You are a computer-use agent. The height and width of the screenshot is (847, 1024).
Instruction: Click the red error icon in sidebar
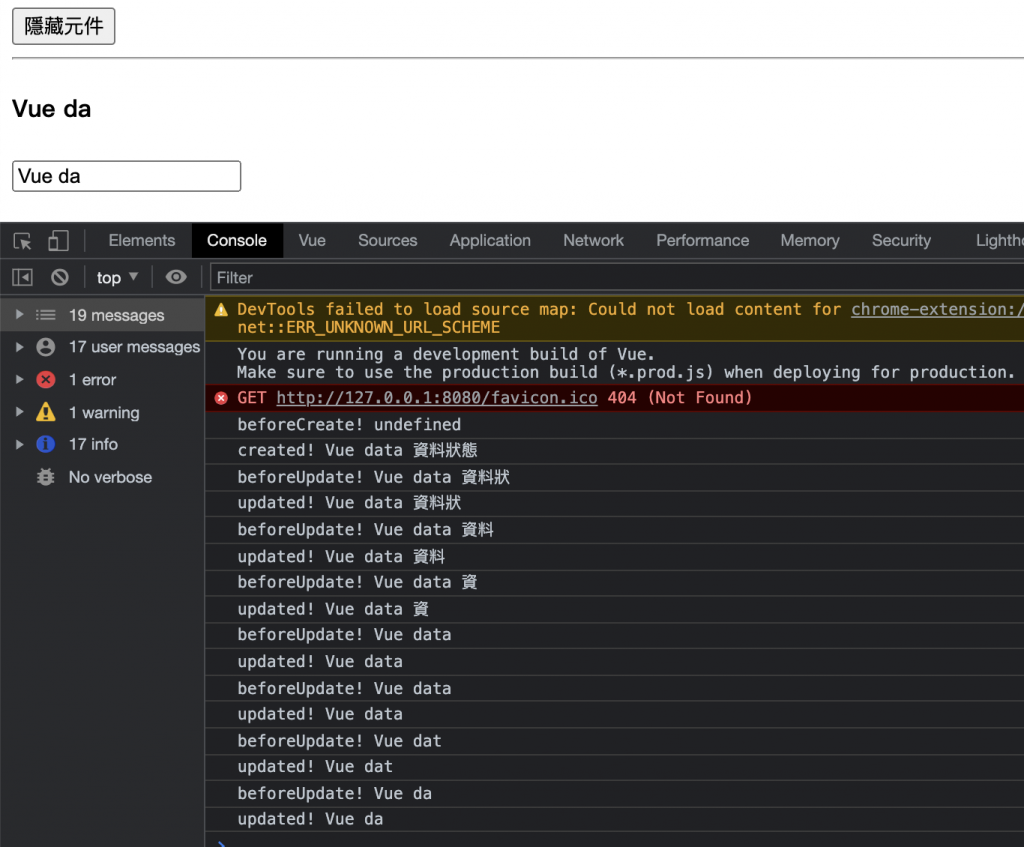(46, 379)
